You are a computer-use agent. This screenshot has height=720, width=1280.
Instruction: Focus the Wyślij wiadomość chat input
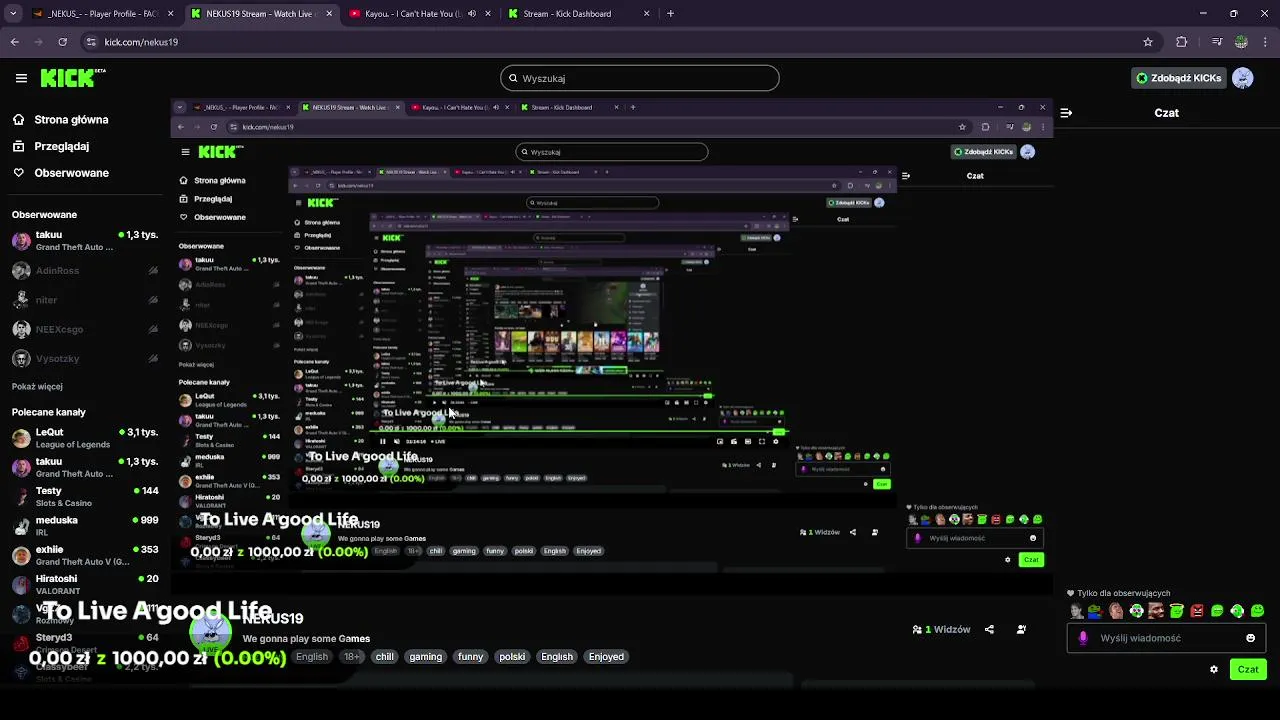(1165, 638)
